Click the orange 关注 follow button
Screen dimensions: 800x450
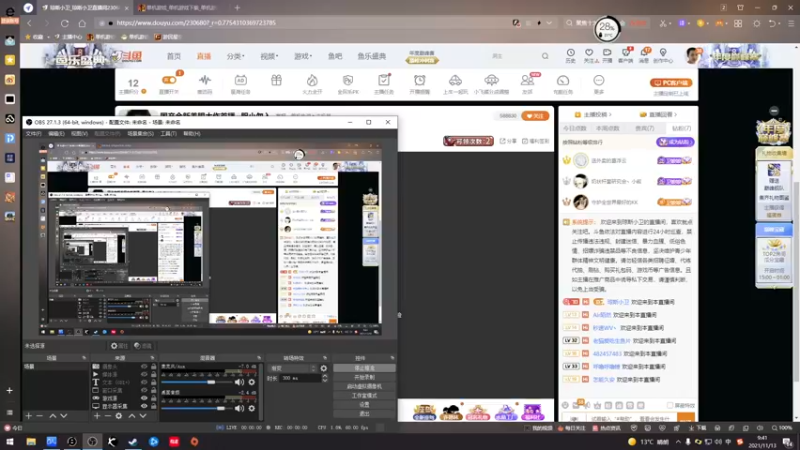pos(535,116)
